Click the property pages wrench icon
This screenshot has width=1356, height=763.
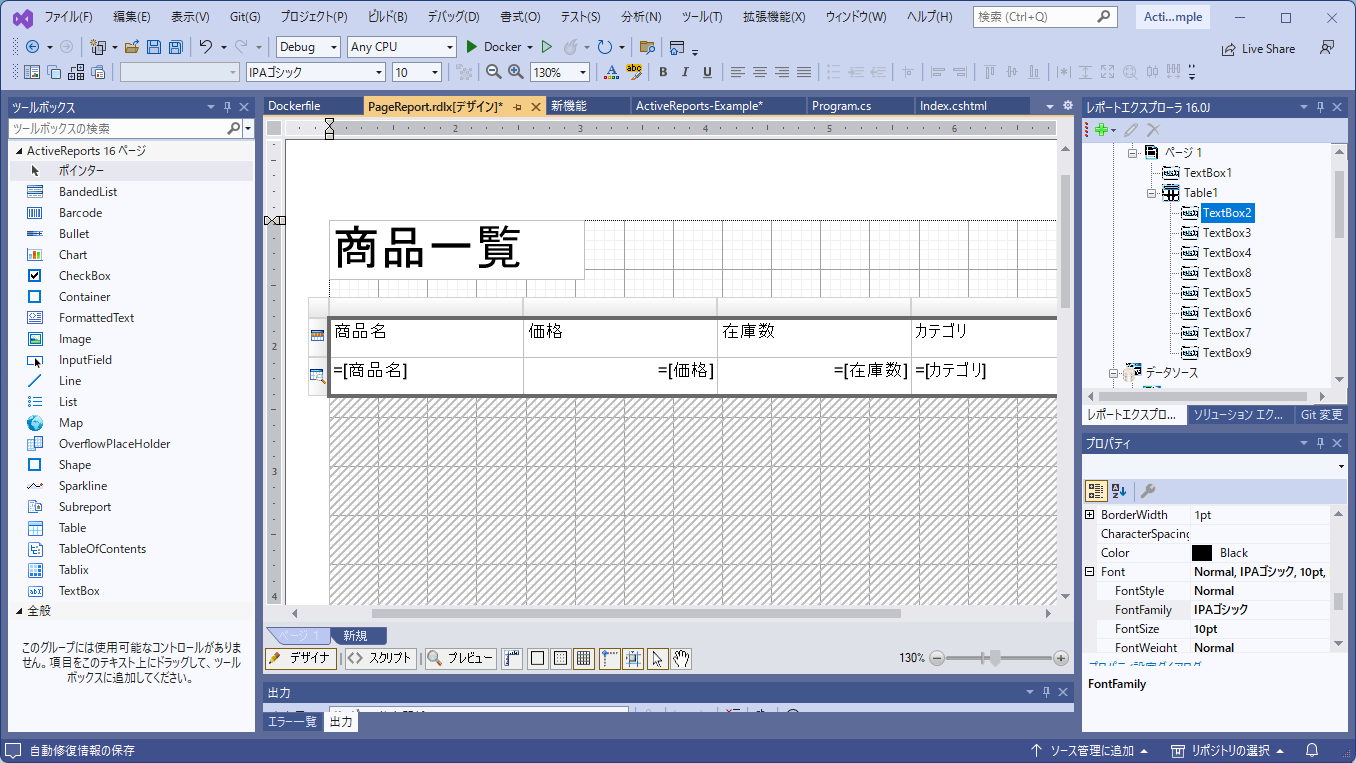click(x=1148, y=491)
